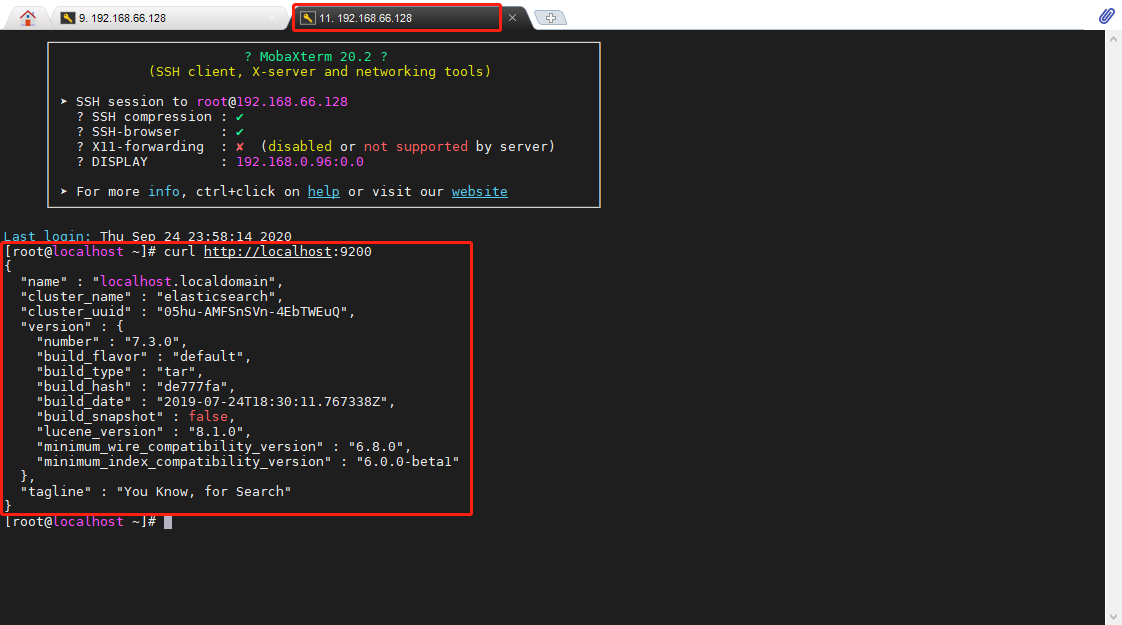Click "minimum_index_compatibility_version" line
The height and width of the screenshot is (625, 1122).
pyautogui.click(x=248, y=462)
